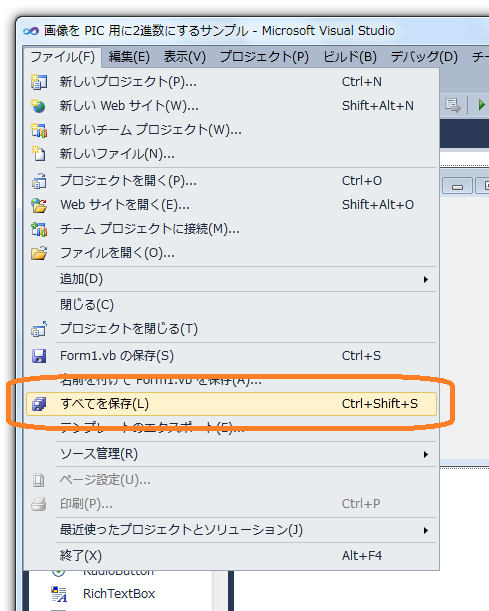The image size is (489, 611).
Task: Click the green Start Debugging arrow in toolbar
Action: (x=481, y=104)
